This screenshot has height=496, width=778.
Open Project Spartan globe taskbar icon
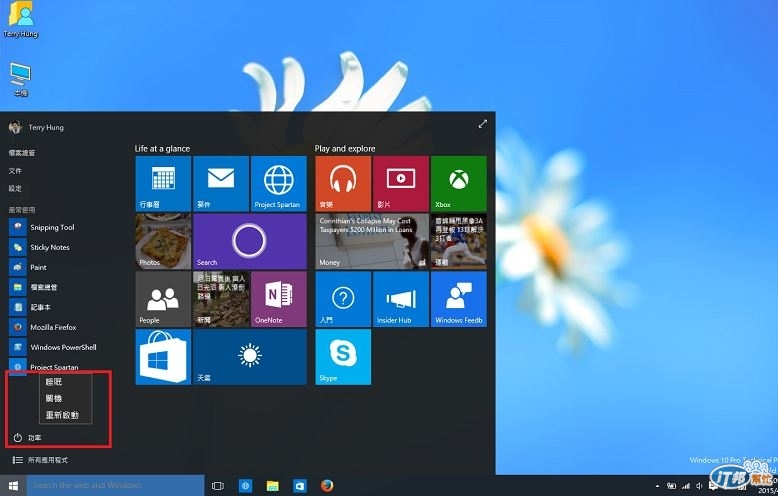click(x=245, y=486)
